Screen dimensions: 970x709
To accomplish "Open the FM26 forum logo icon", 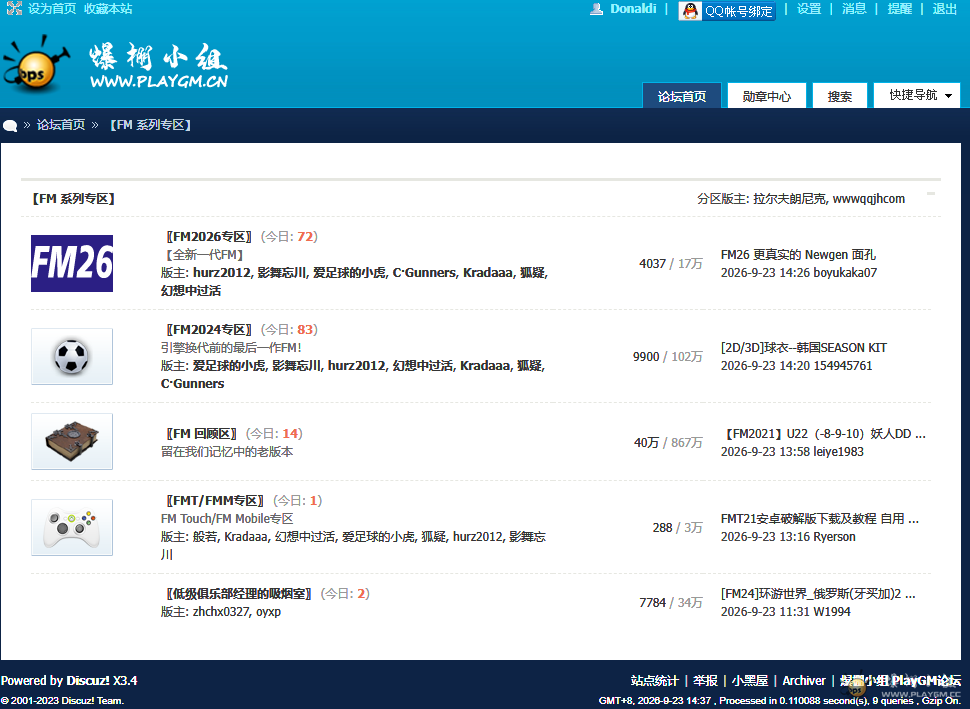I will [72, 263].
